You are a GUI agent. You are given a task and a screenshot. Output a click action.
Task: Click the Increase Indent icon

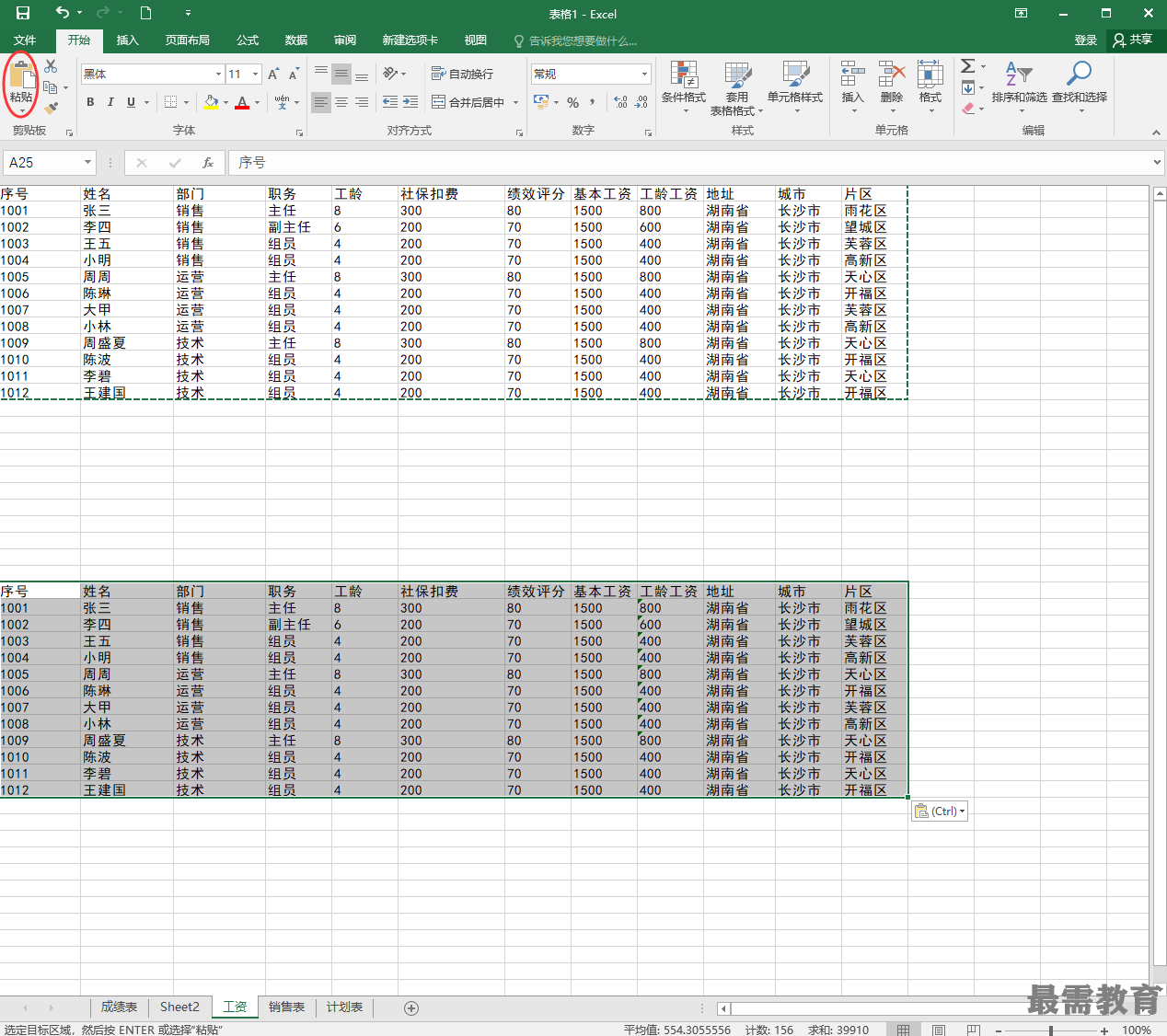(410, 102)
